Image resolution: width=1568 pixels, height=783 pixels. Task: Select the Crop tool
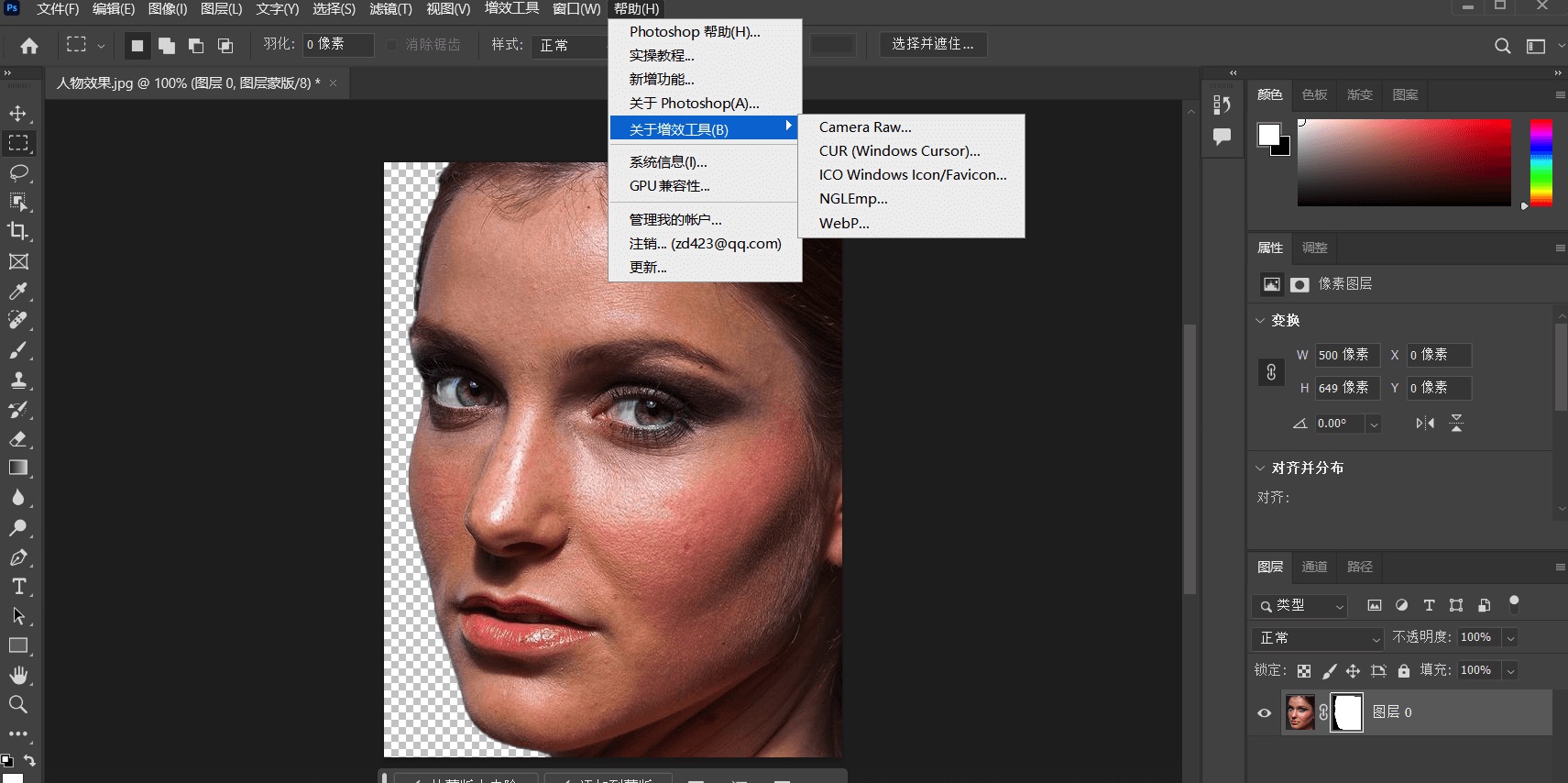(x=18, y=231)
